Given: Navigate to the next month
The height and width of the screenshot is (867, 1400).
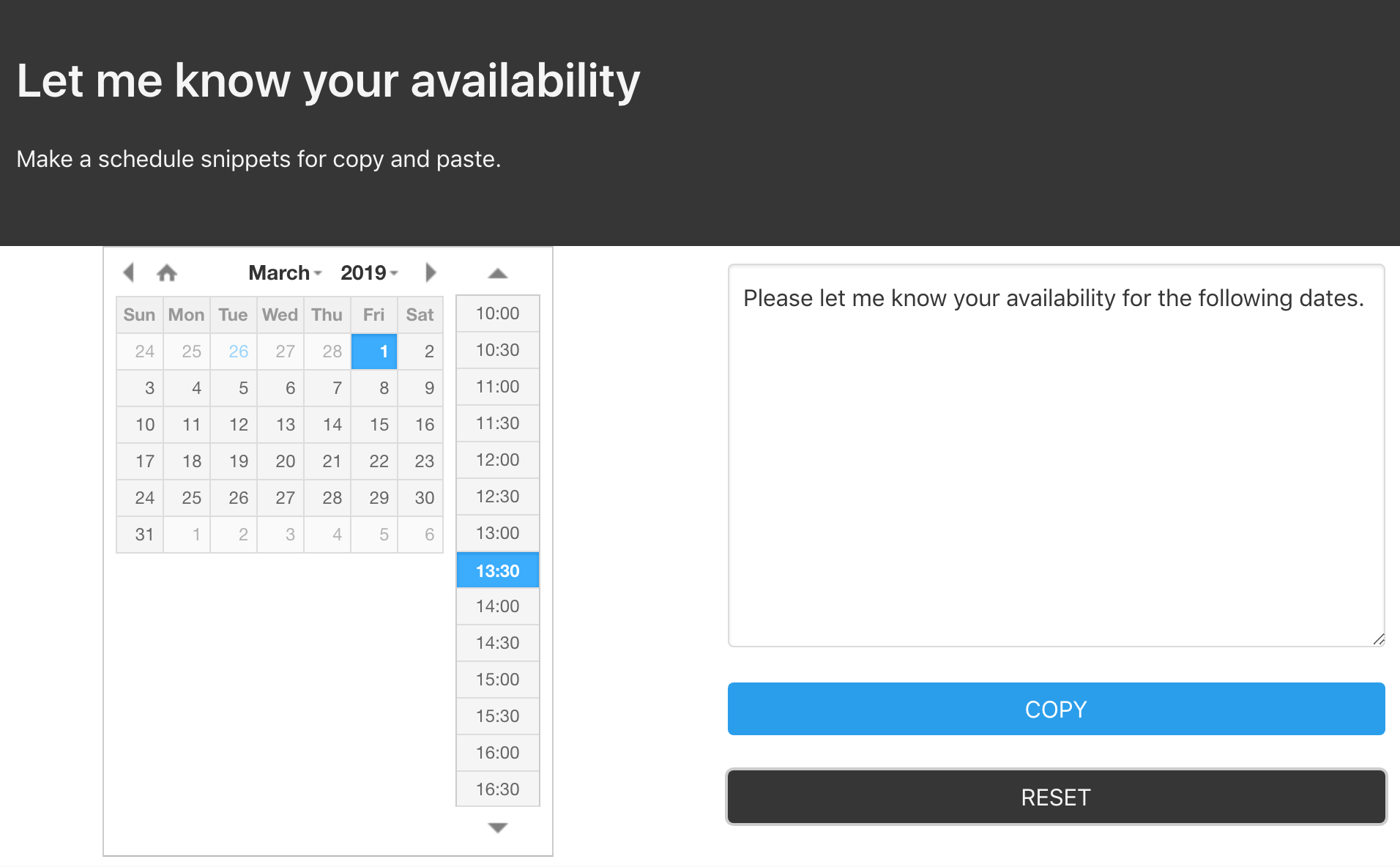Looking at the screenshot, I should coord(431,272).
